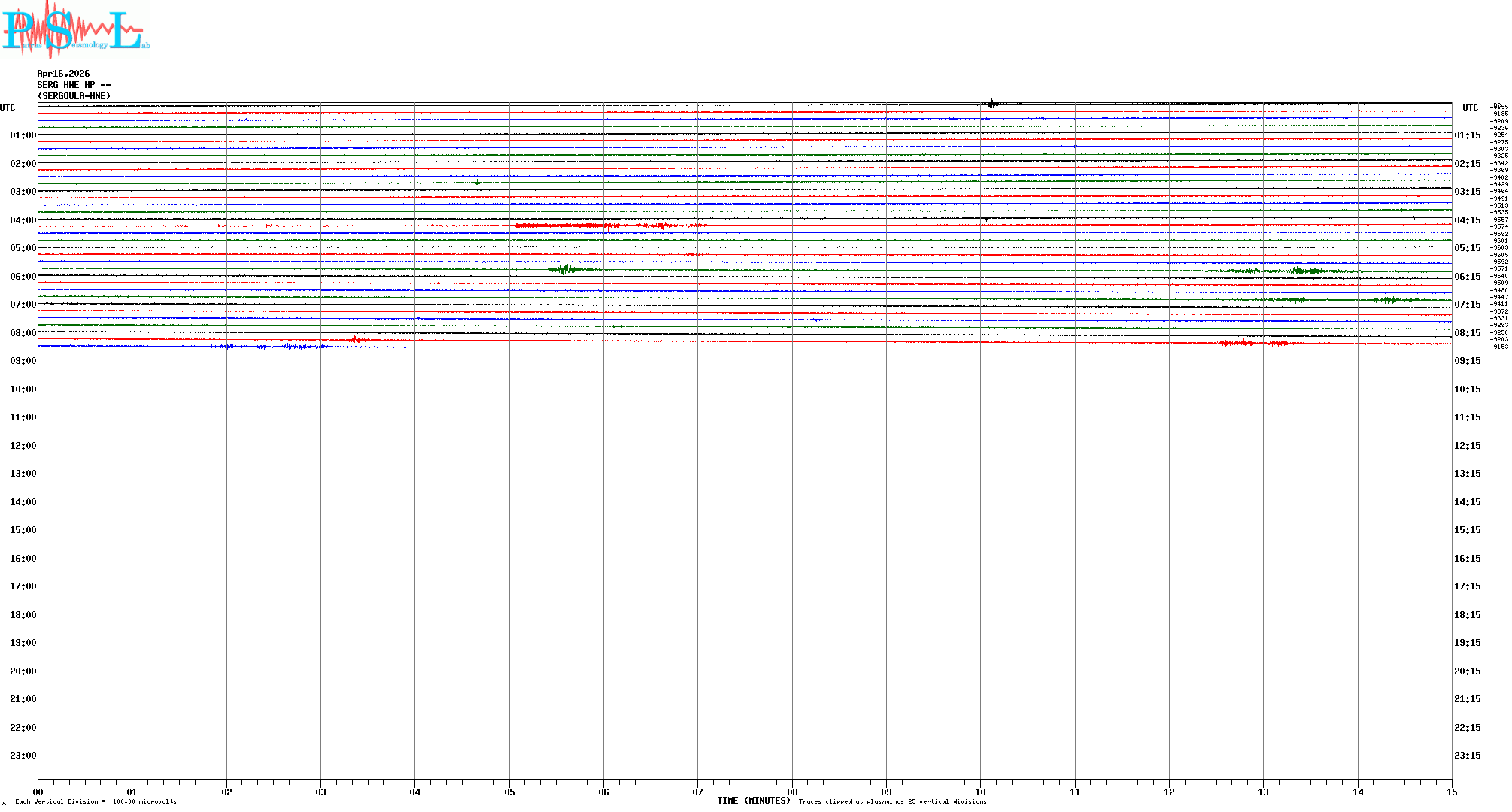Click the UTC label at top left
Image resolution: width=1512 pixels, height=812 pixels.
8,108
